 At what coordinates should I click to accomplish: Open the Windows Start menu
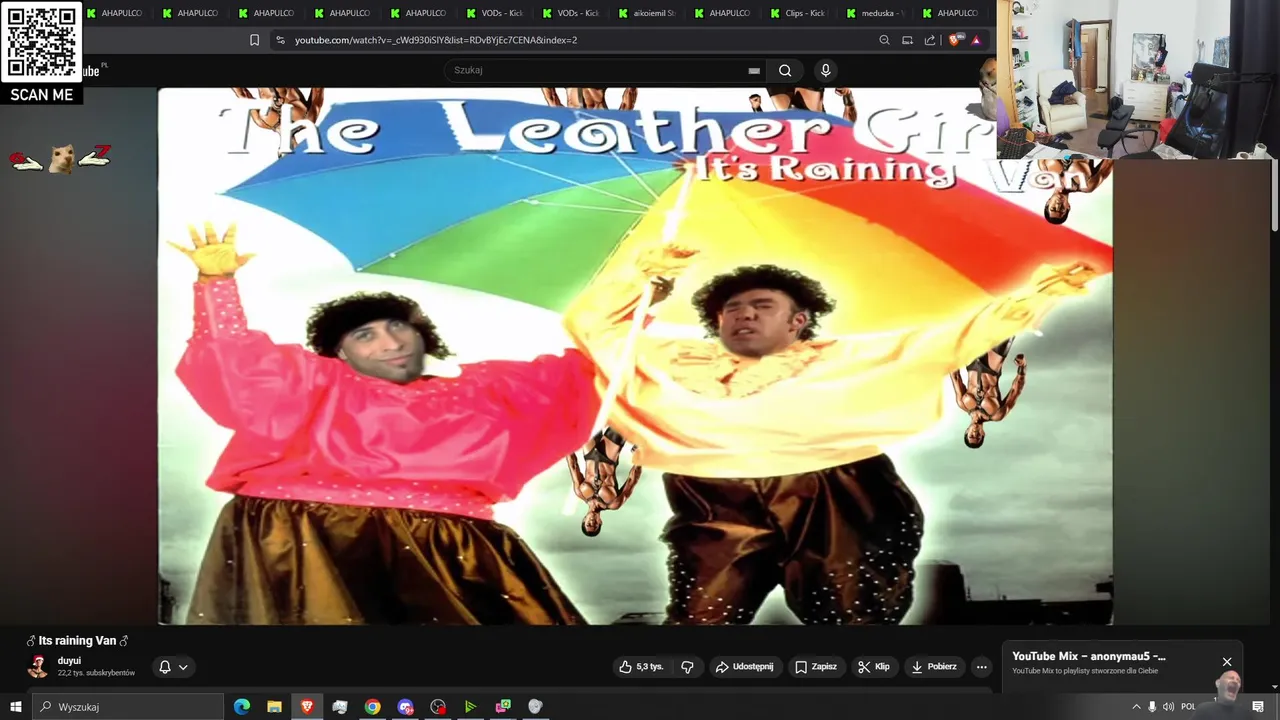coord(16,707)
